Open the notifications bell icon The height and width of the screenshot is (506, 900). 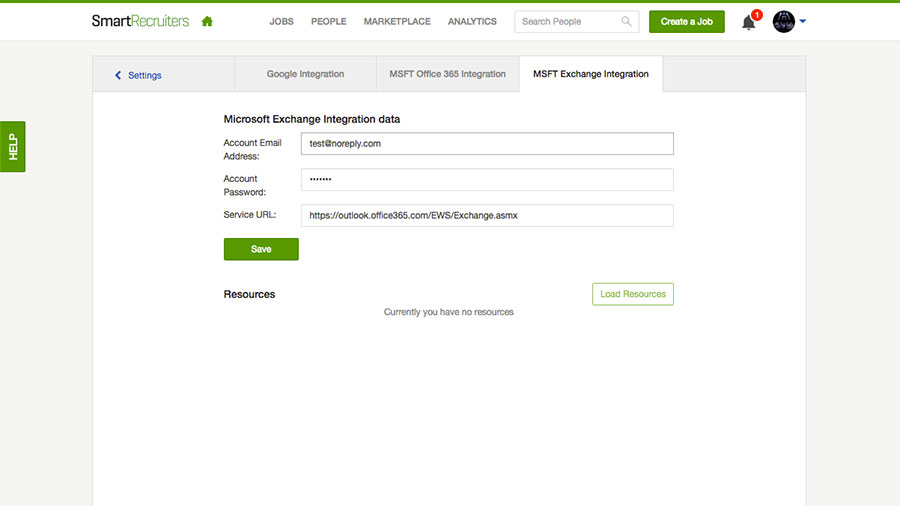[x=749, y=22]
